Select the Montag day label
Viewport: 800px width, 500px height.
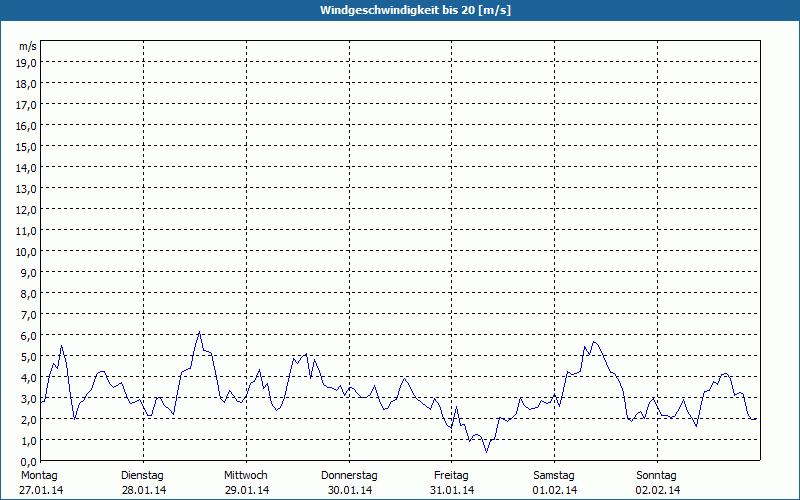tap(39, 475)
